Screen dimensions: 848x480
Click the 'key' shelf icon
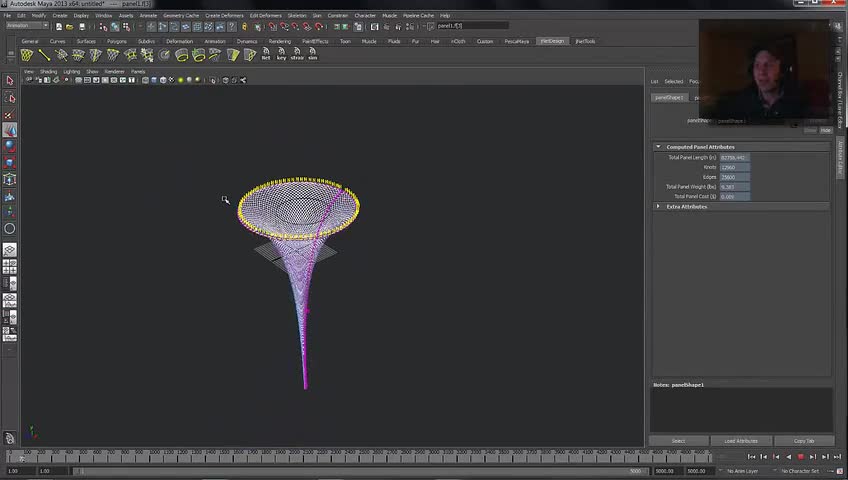(x=281, y=55)
